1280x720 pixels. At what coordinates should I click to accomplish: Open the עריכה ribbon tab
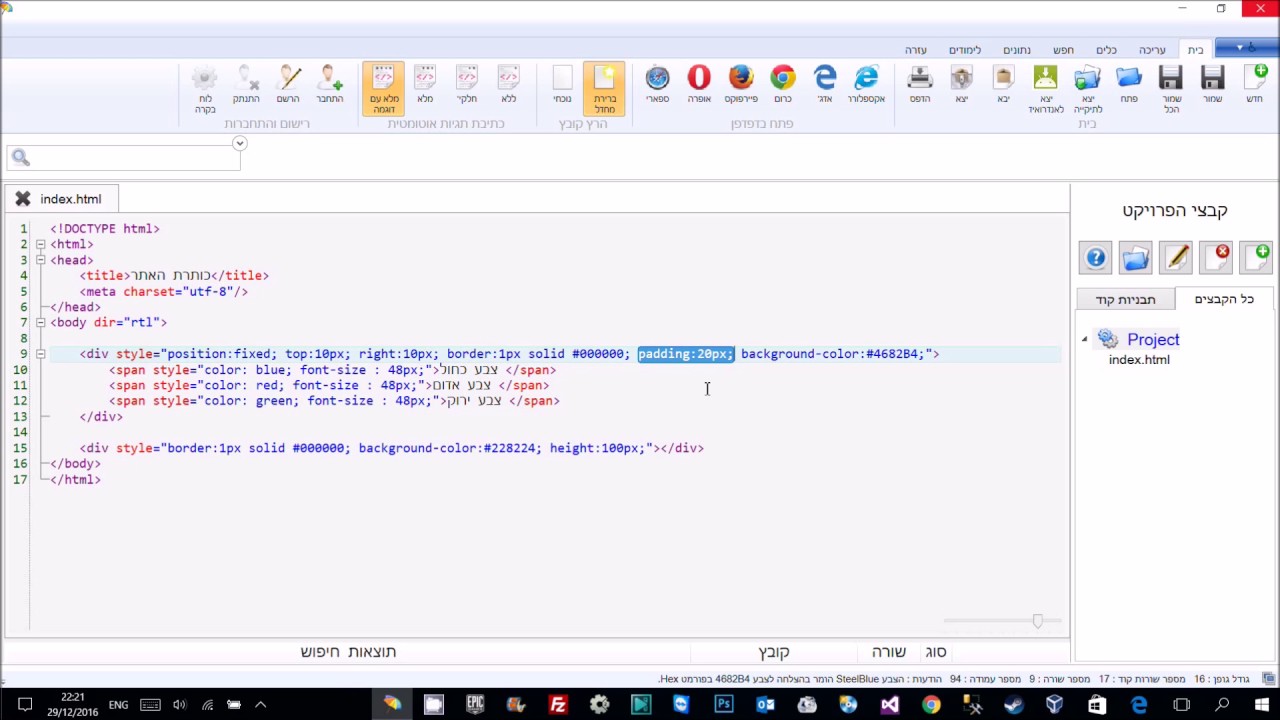click(x=1152, y=50)
